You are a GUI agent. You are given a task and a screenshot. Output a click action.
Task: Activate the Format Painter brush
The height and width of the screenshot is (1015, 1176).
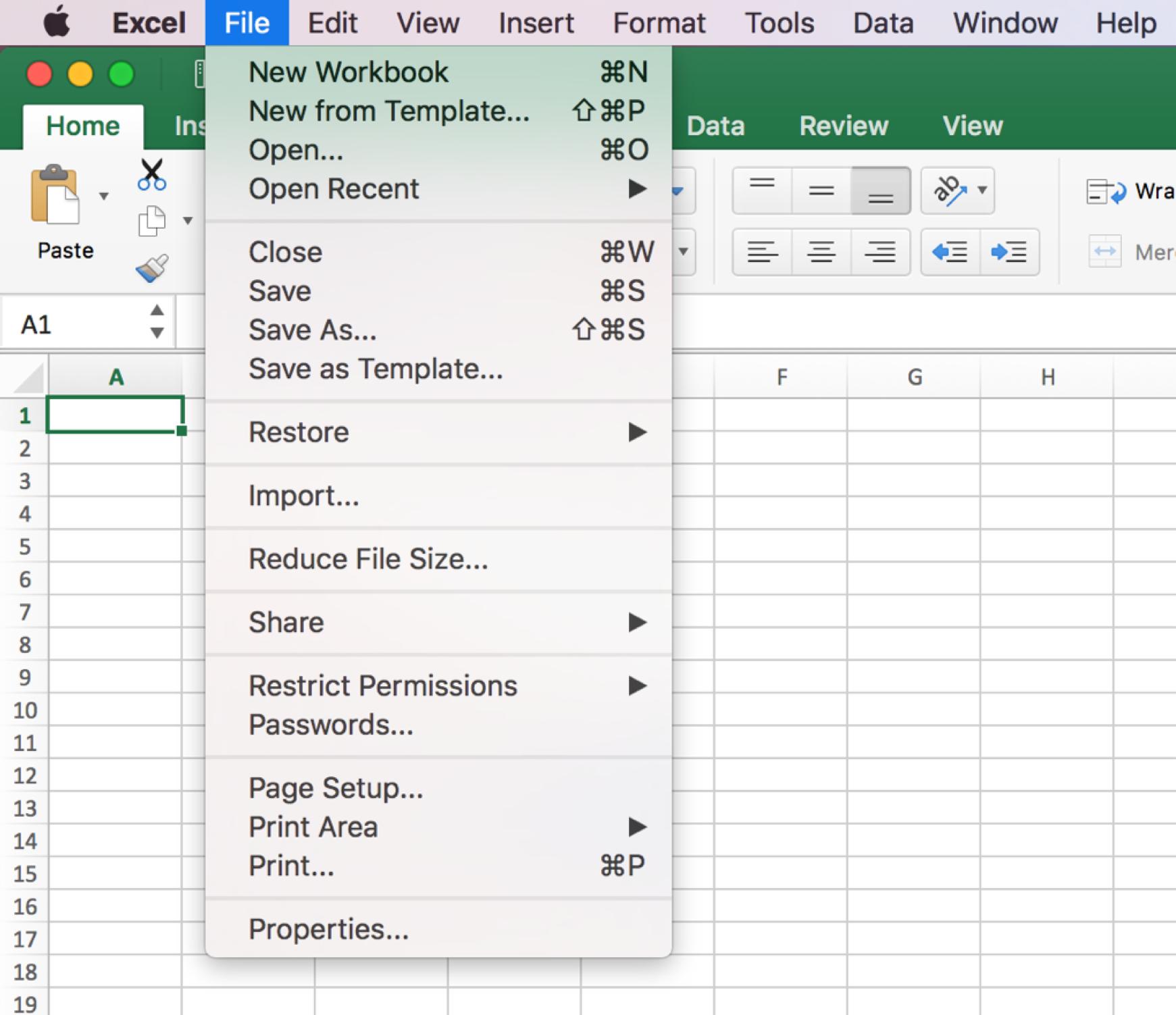pyautogui.click(x=152, y=267)
